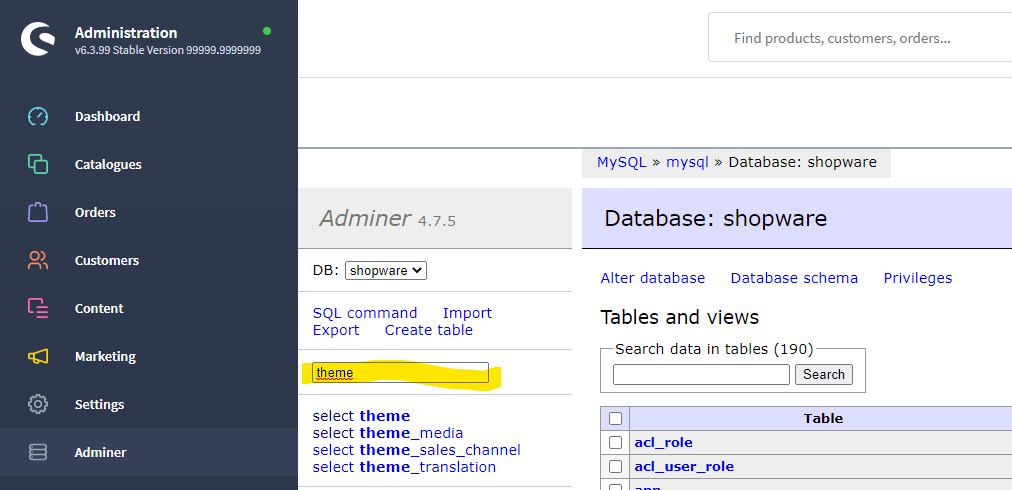Click the Settings gear icon

pos(38,405)
